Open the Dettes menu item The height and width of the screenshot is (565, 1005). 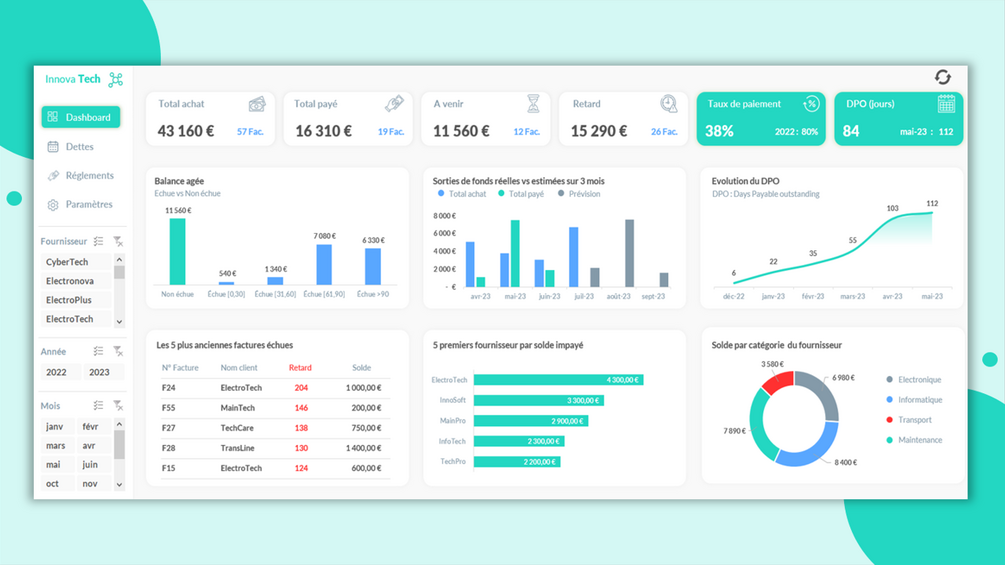(x=79, y=147)
